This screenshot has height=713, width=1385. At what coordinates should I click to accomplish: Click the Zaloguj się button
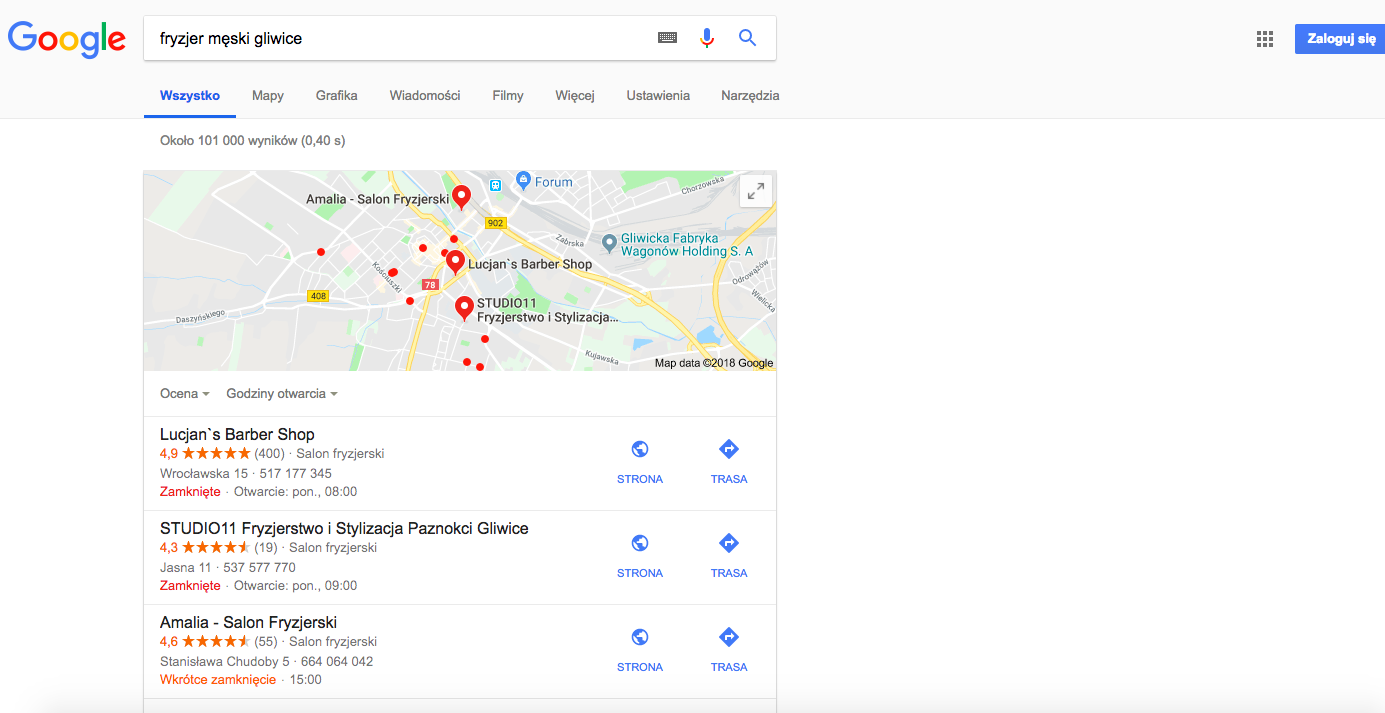pyautogui.click(x=1340, y=39)
